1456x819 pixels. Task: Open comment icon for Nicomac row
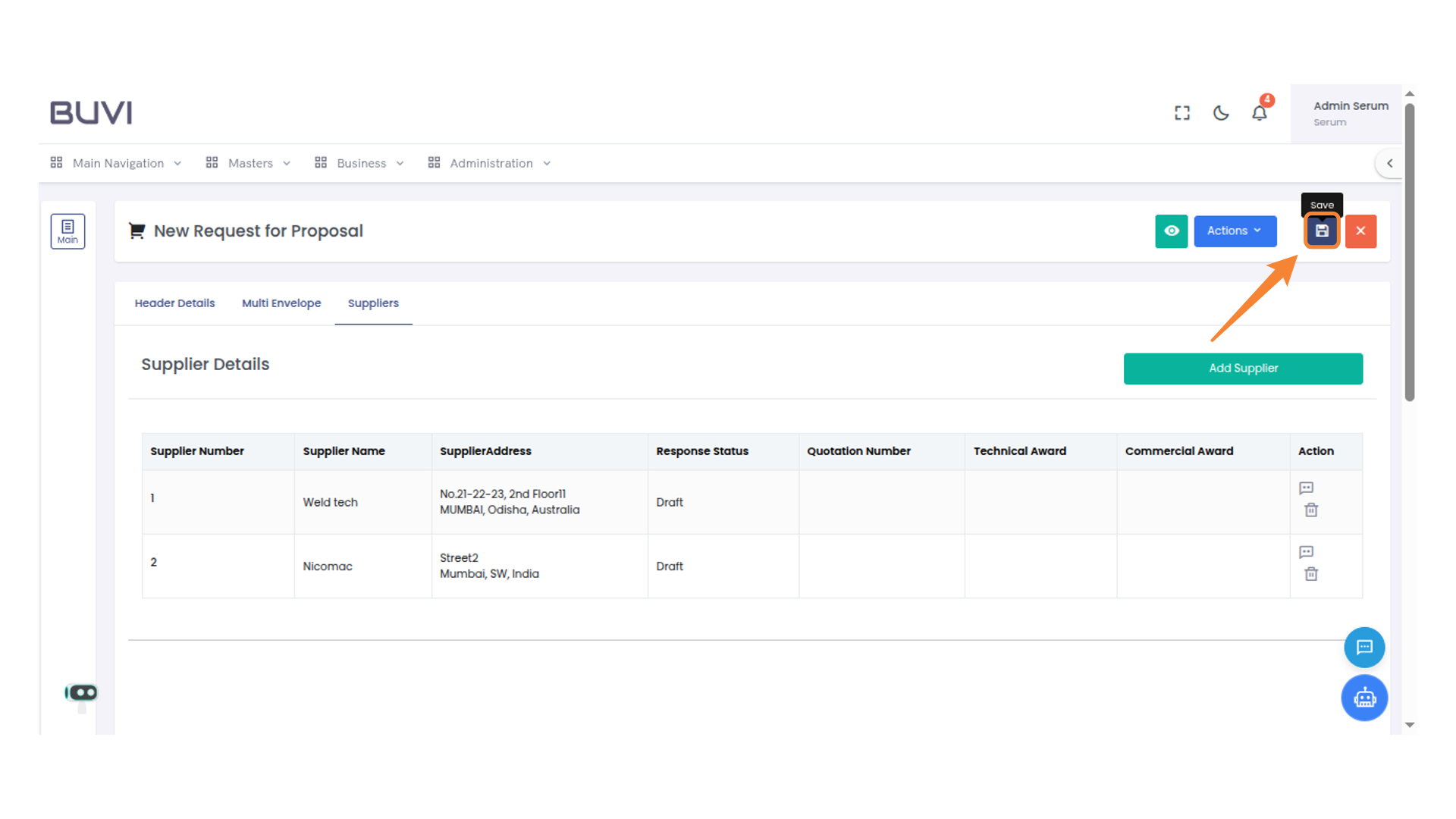pos(1306,552)
